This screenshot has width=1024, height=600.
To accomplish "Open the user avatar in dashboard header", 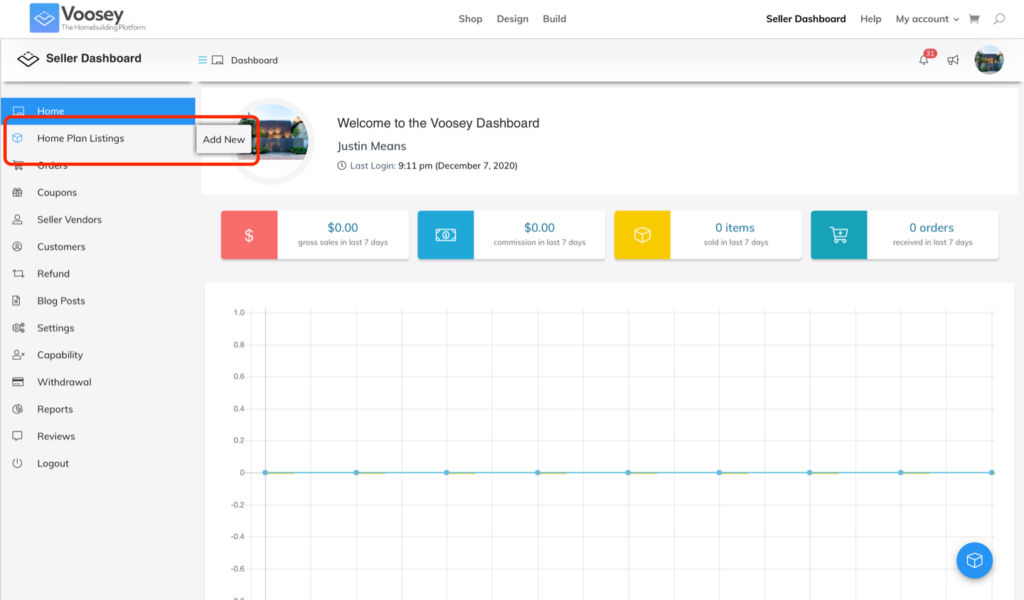I will pos(989,60).
